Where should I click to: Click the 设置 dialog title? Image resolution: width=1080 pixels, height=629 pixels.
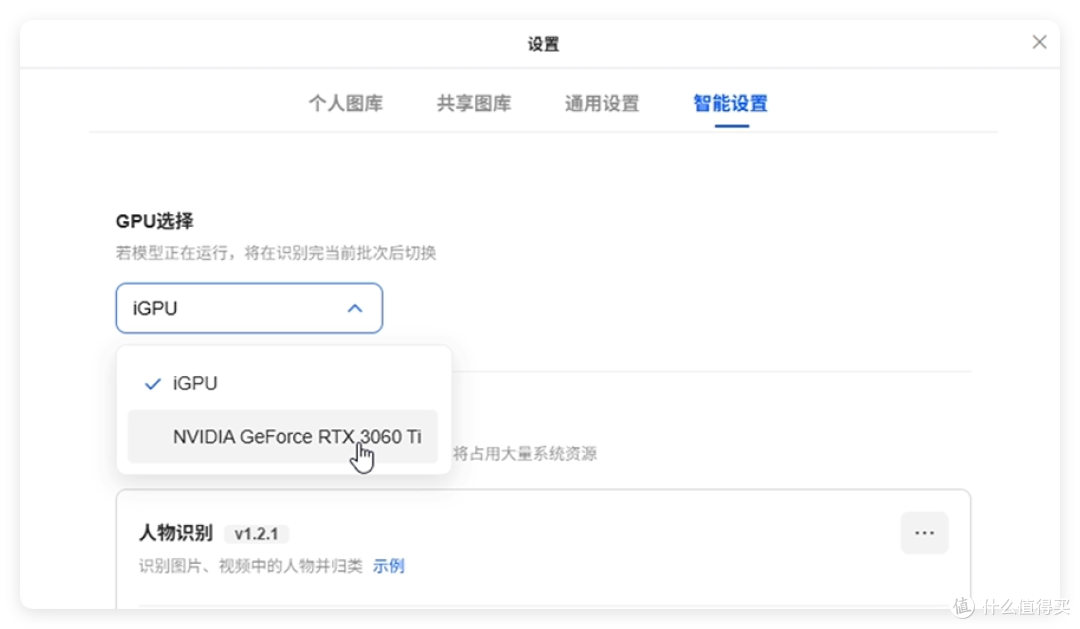pos(543,44)
